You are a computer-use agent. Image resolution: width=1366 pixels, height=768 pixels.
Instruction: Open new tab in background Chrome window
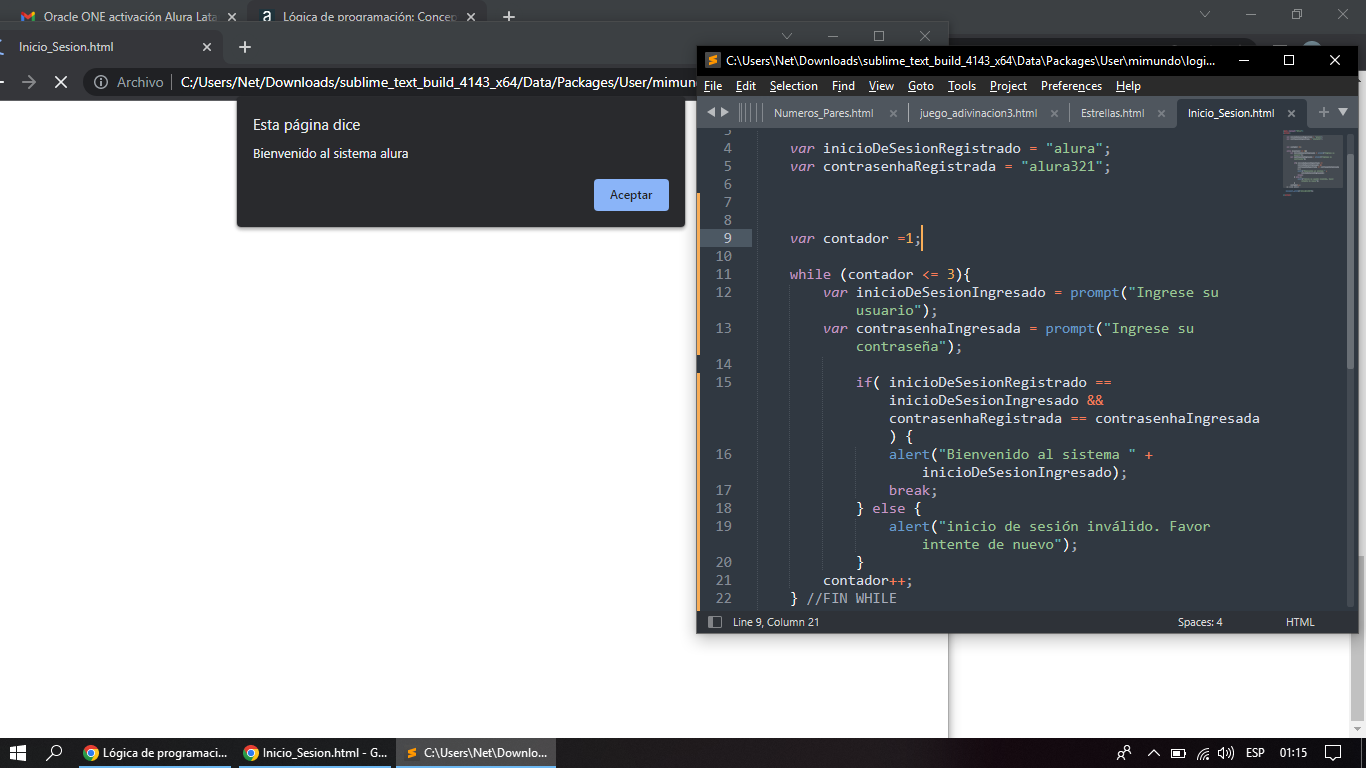(509, 17)
